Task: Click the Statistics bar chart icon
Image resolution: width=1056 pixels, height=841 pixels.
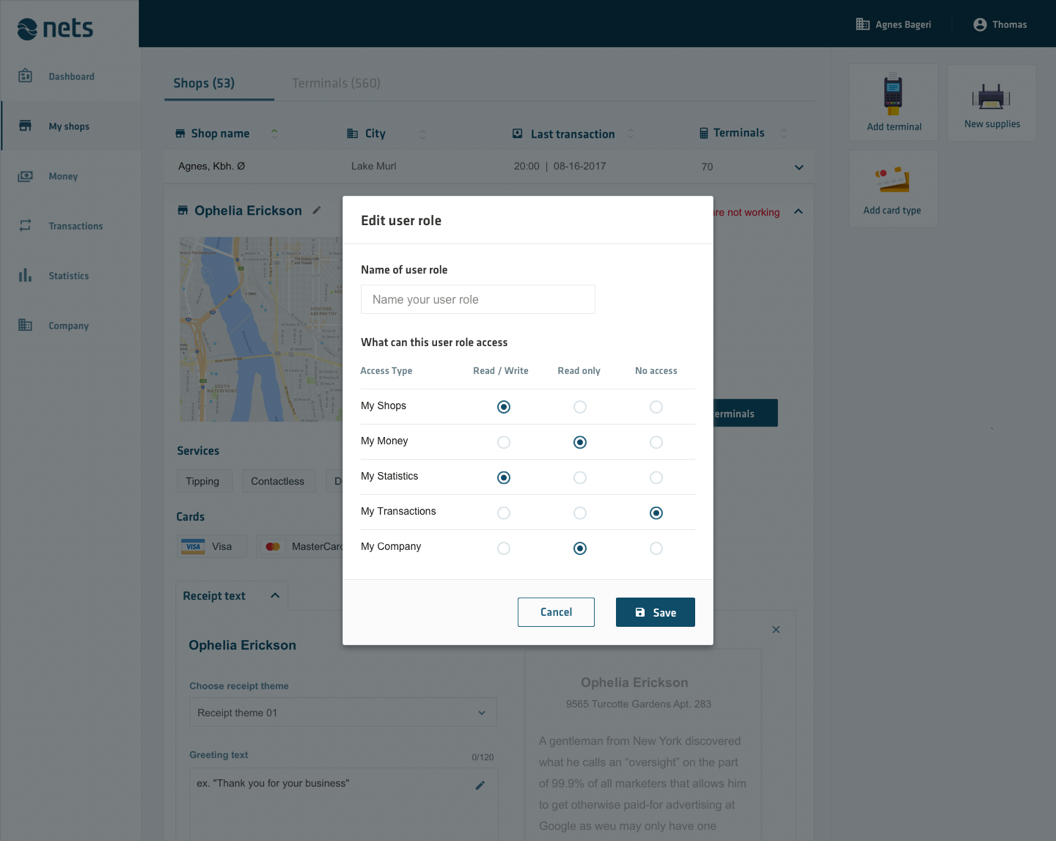Action: coord(25,275)
